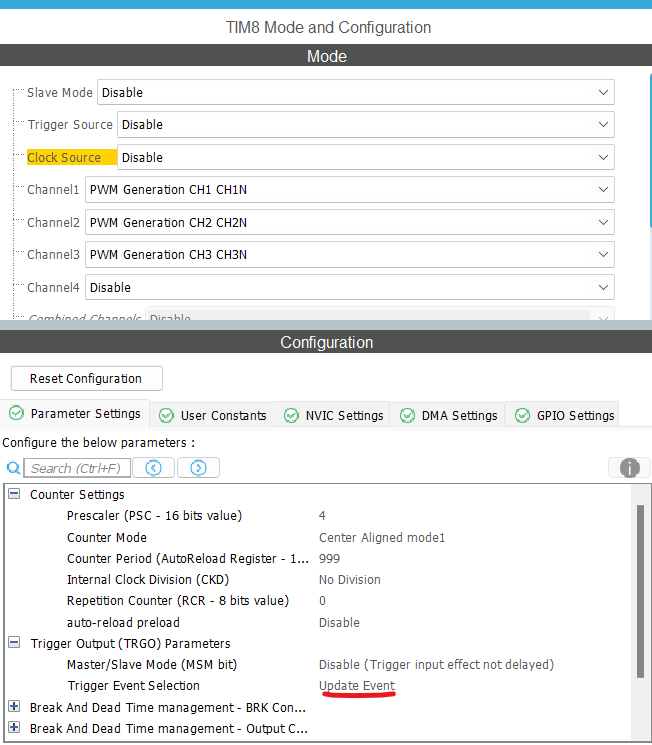Screen dimensions: 652x745
Task: Expand Break And Dead Time Output group
Action: [x=14, y=727]
